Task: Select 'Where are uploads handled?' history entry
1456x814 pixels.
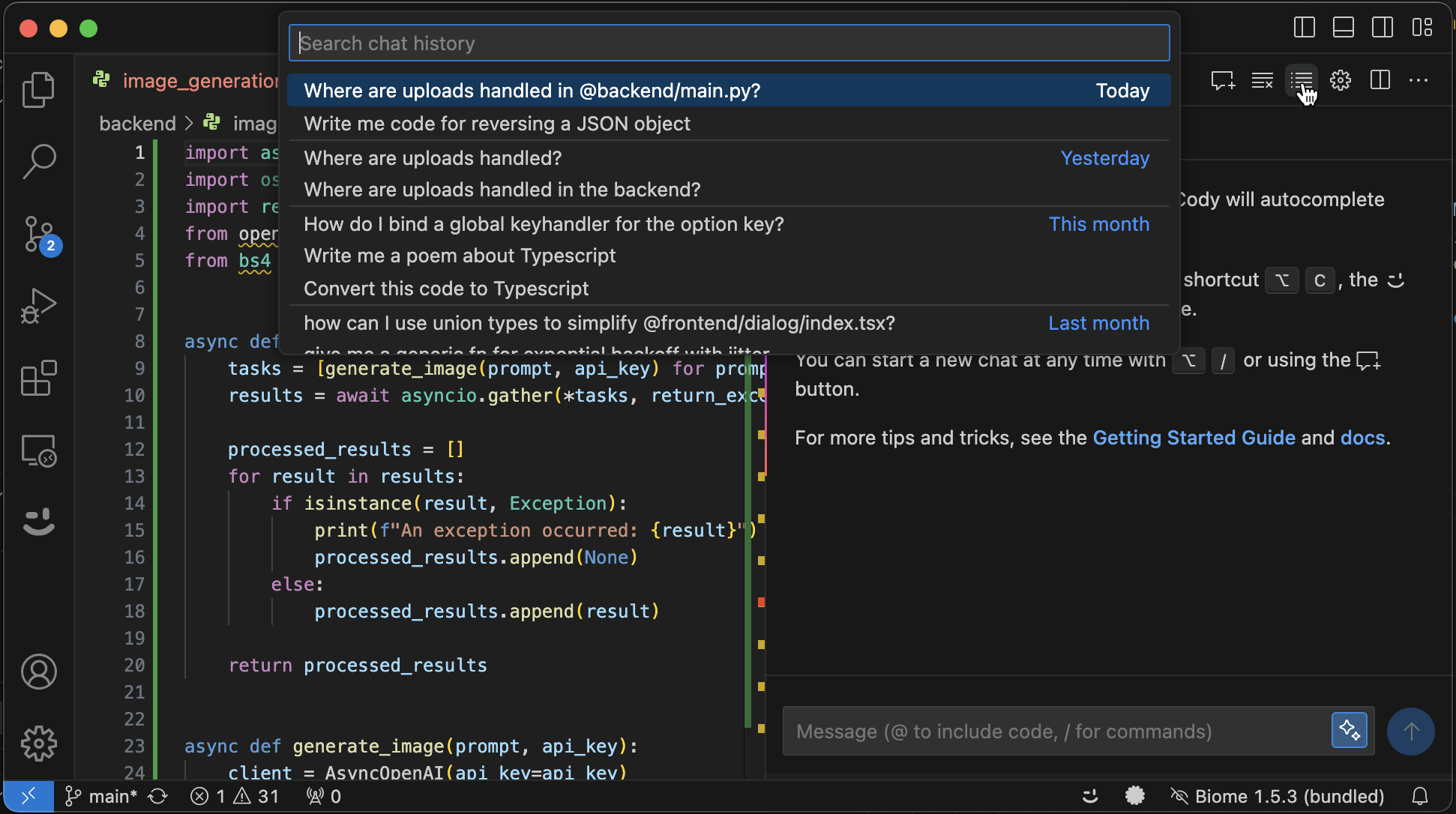Action: pos(432,157)
